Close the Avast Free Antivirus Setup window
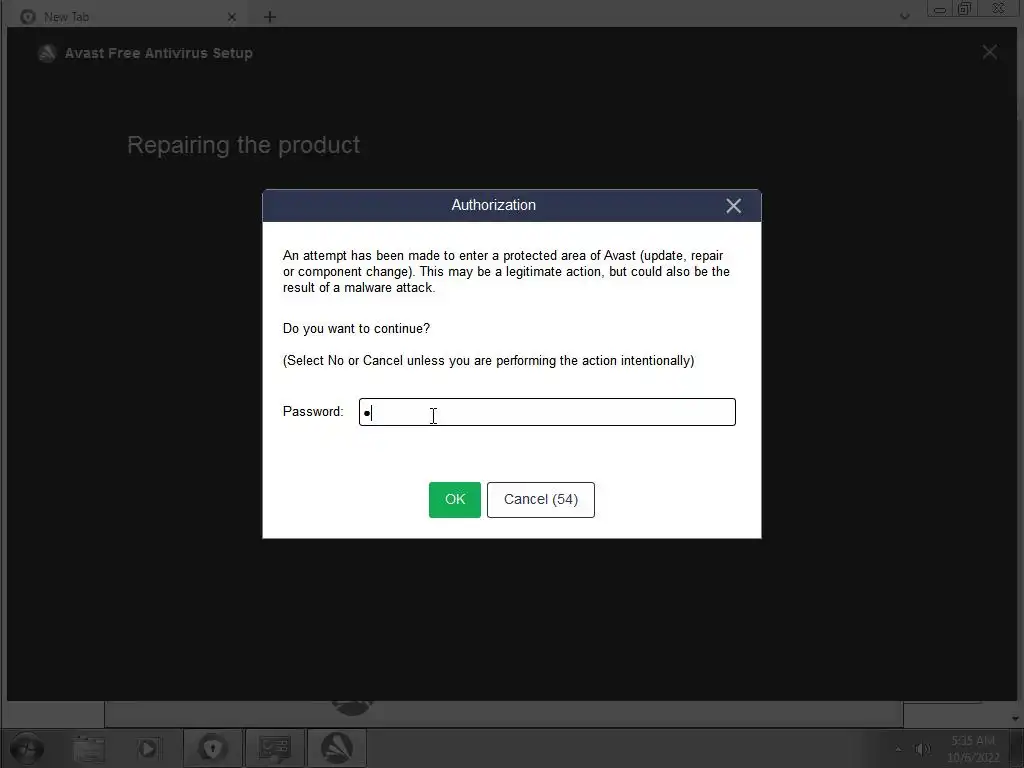This screenshot has height=768, width=1024. pos(989,52)
